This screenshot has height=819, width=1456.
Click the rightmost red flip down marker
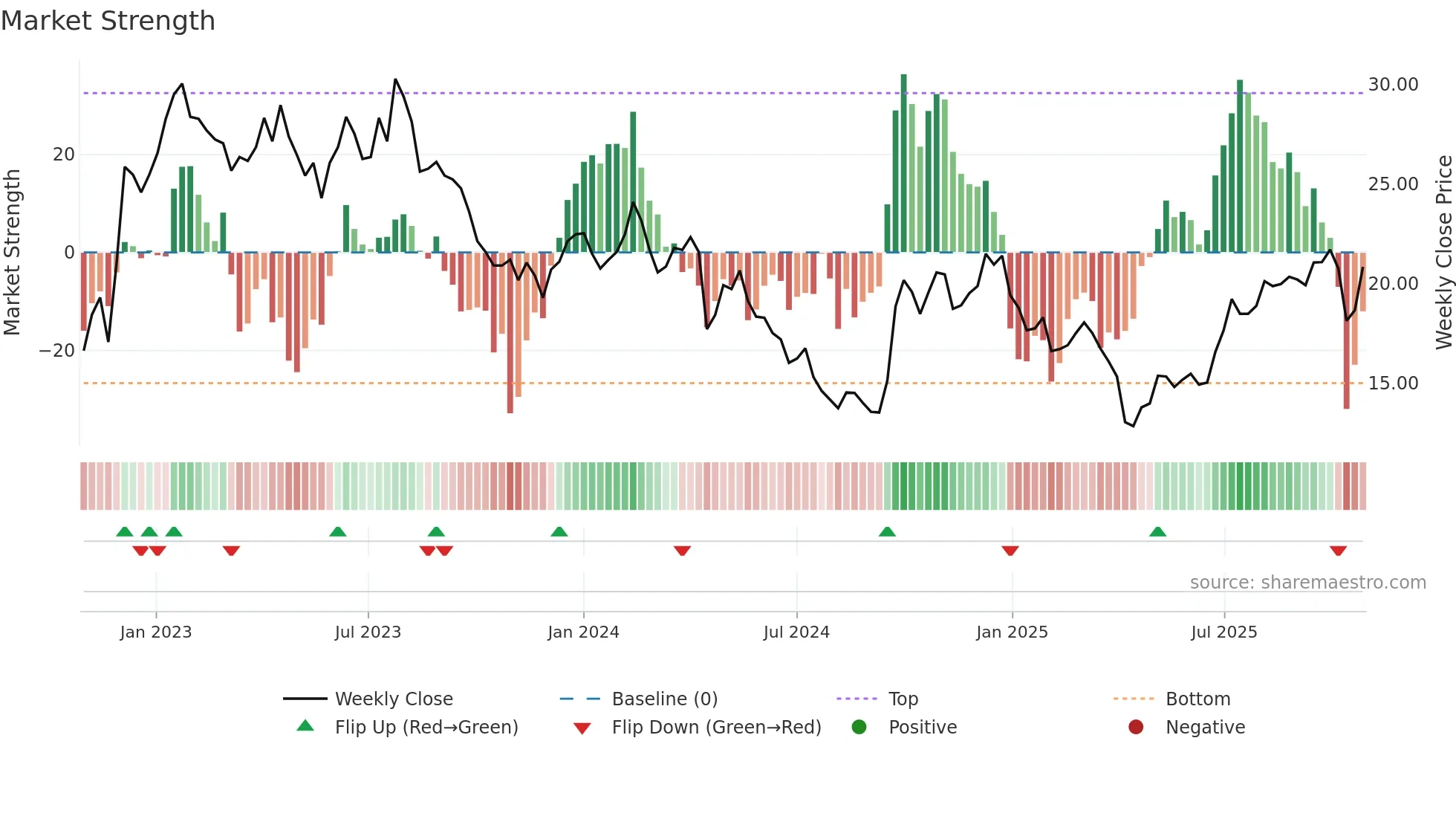pos(1338,551)
